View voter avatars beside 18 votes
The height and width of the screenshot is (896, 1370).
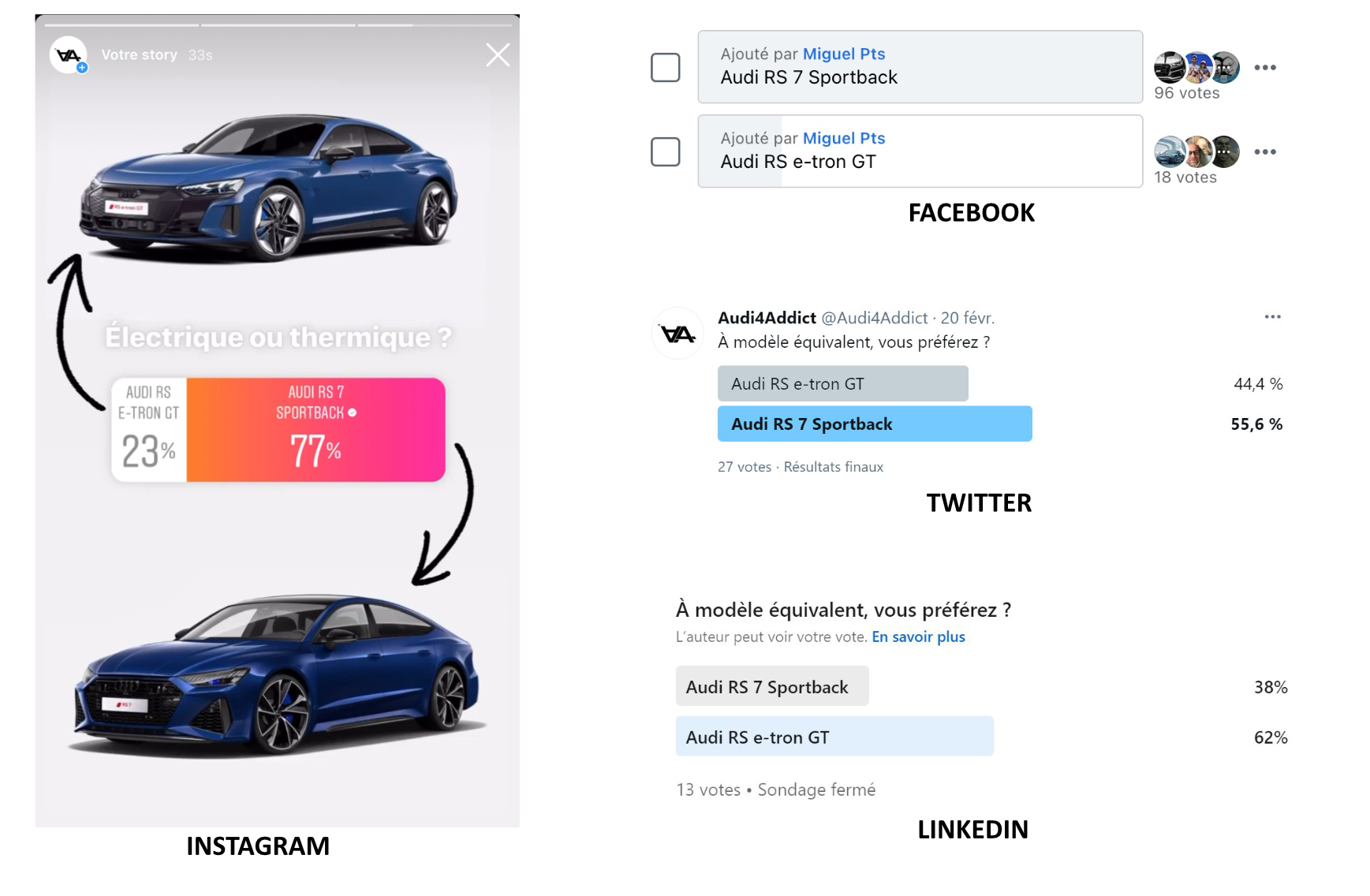click(1196, 152)
